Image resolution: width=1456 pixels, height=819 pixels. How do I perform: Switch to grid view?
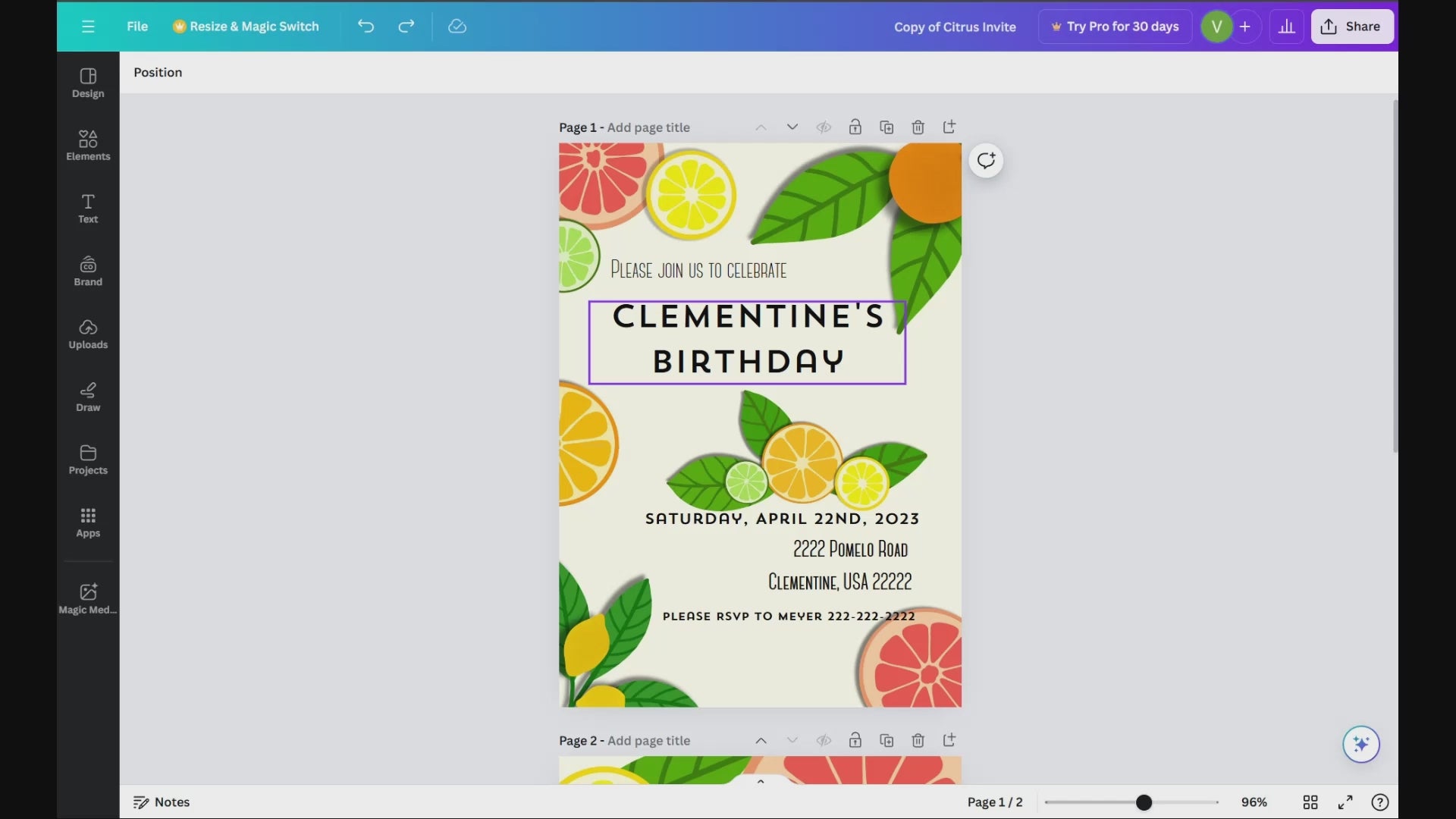point(1310,802)
